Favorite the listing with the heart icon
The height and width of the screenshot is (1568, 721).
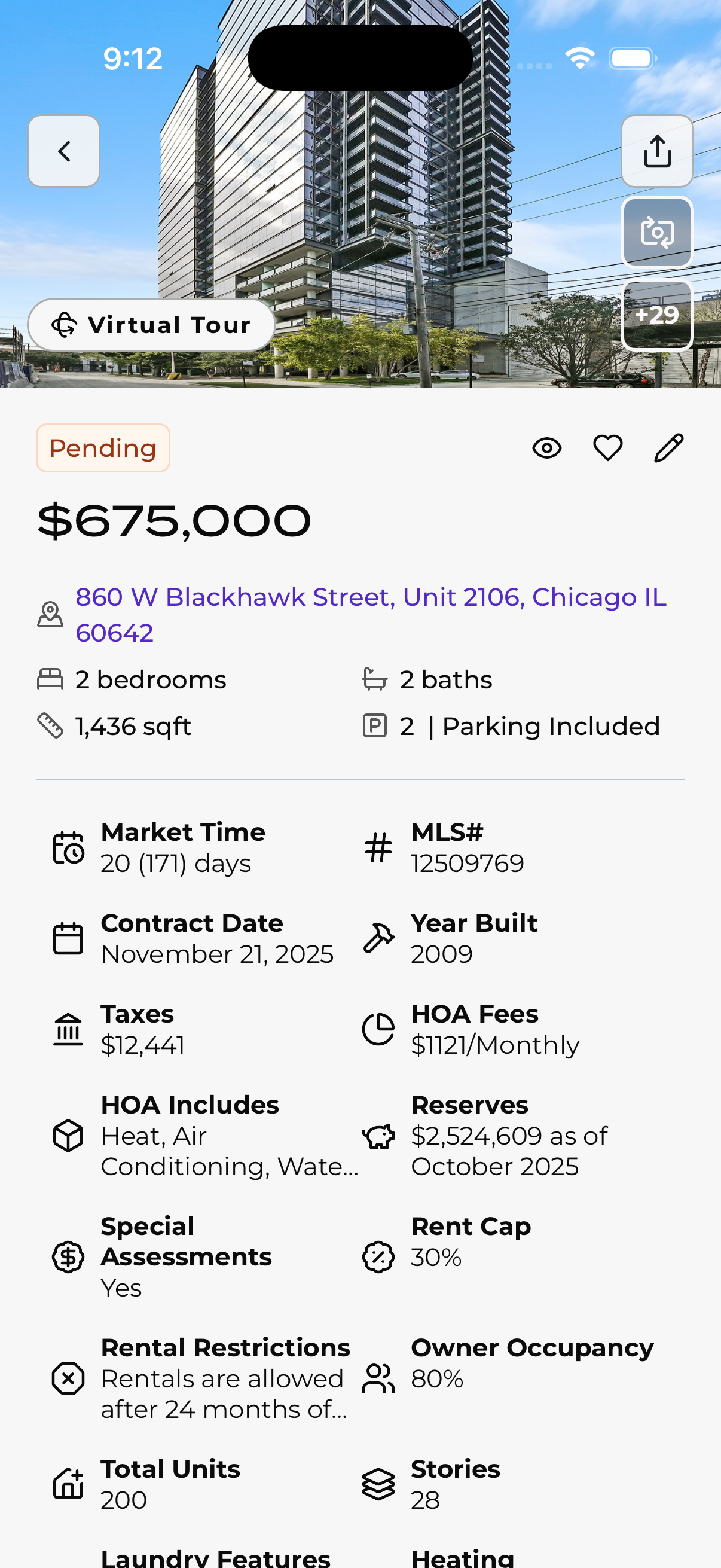click(x=607, y=449)
